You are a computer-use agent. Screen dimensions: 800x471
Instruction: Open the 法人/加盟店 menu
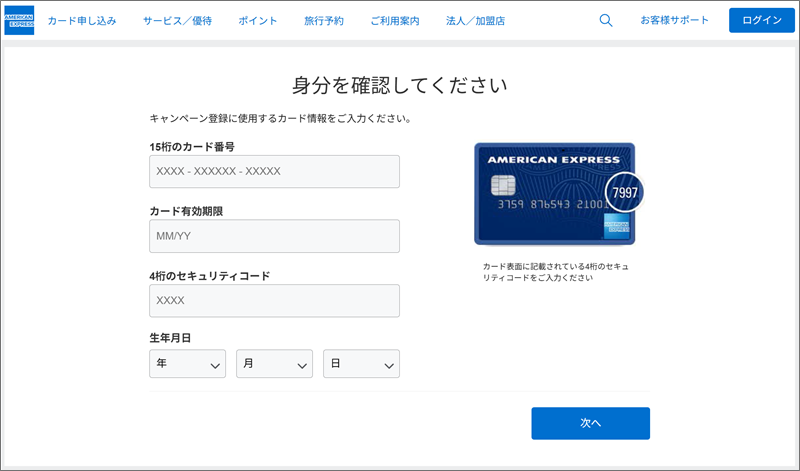pyautogui.click(x=475, y=21)
